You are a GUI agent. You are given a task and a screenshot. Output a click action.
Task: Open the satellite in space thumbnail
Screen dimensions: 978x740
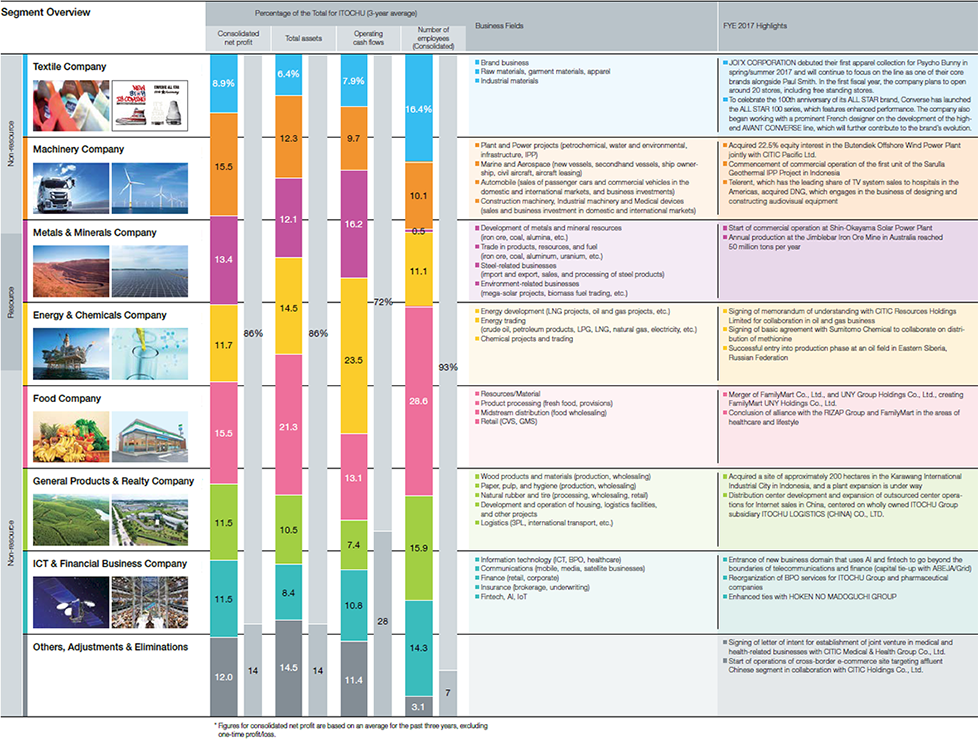click(x=71, y=602)
